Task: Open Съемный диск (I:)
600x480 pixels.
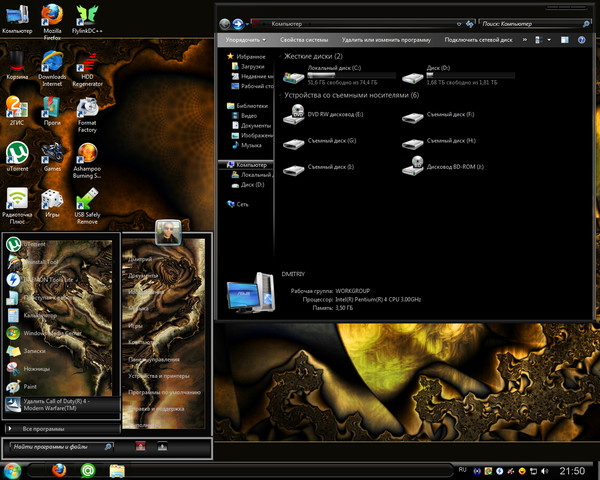Action: [318, 169]
